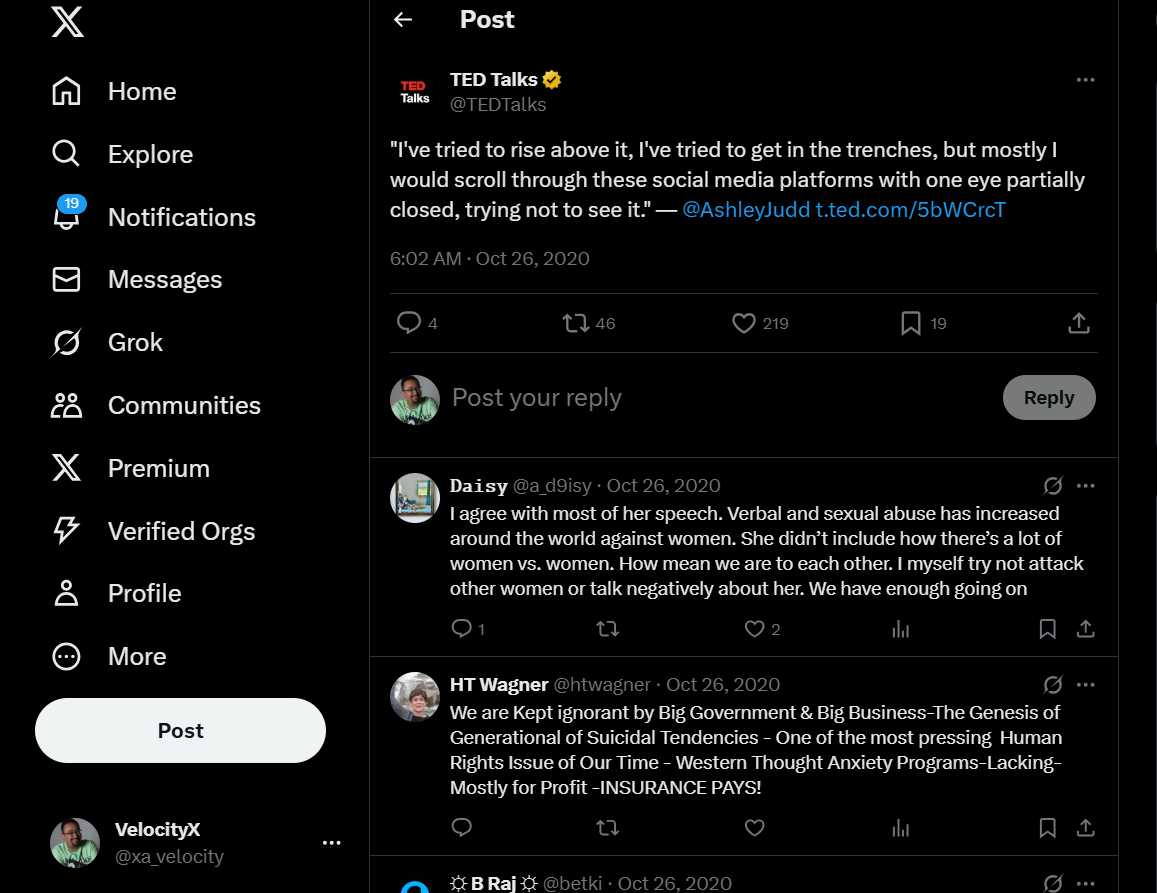Click the X logo icon
Image resolution: width=1157 pixels, height=893 pixels.
(67, 22)
